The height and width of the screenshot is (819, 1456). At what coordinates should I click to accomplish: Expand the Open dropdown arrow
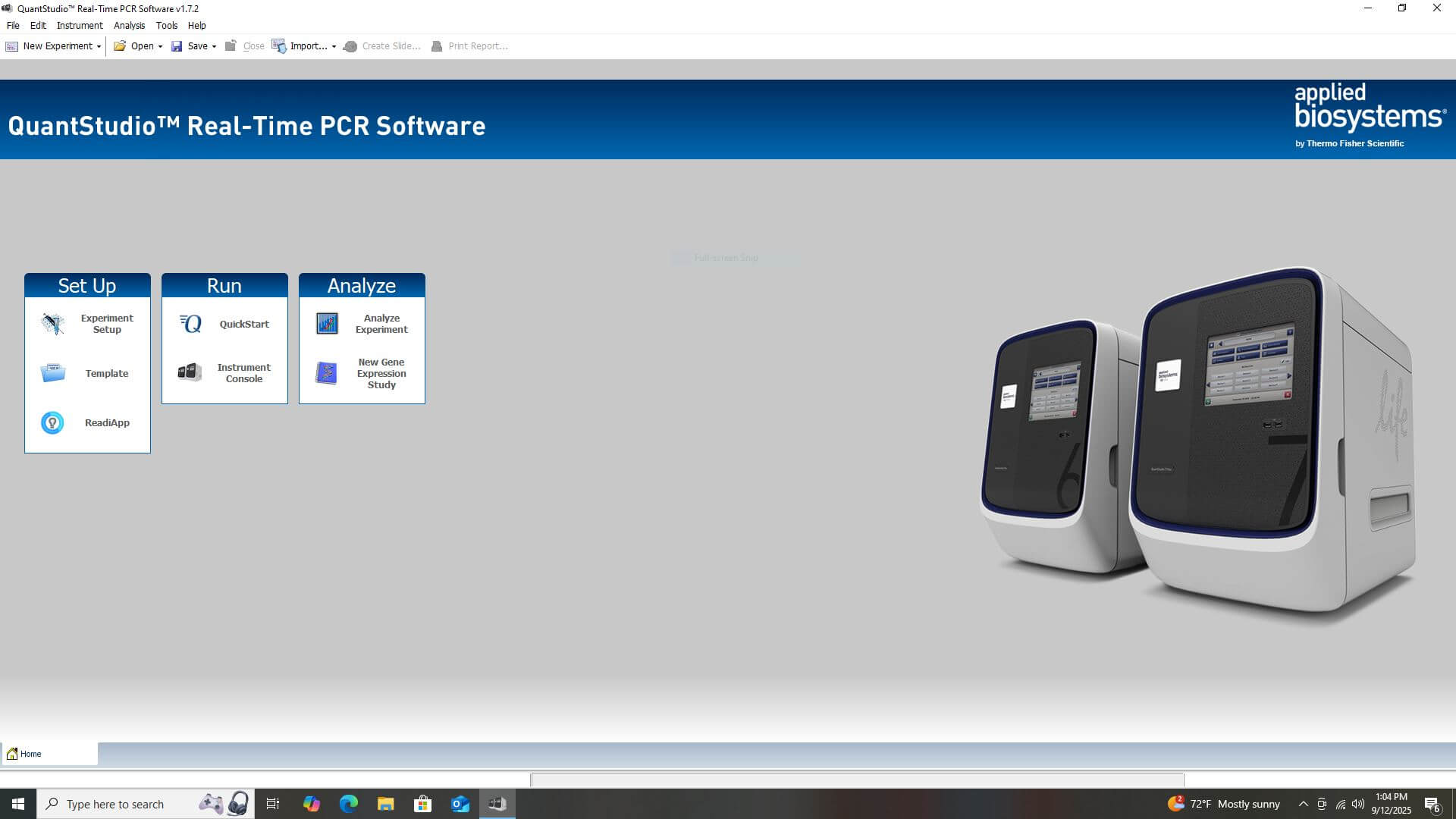click(160, 47)
